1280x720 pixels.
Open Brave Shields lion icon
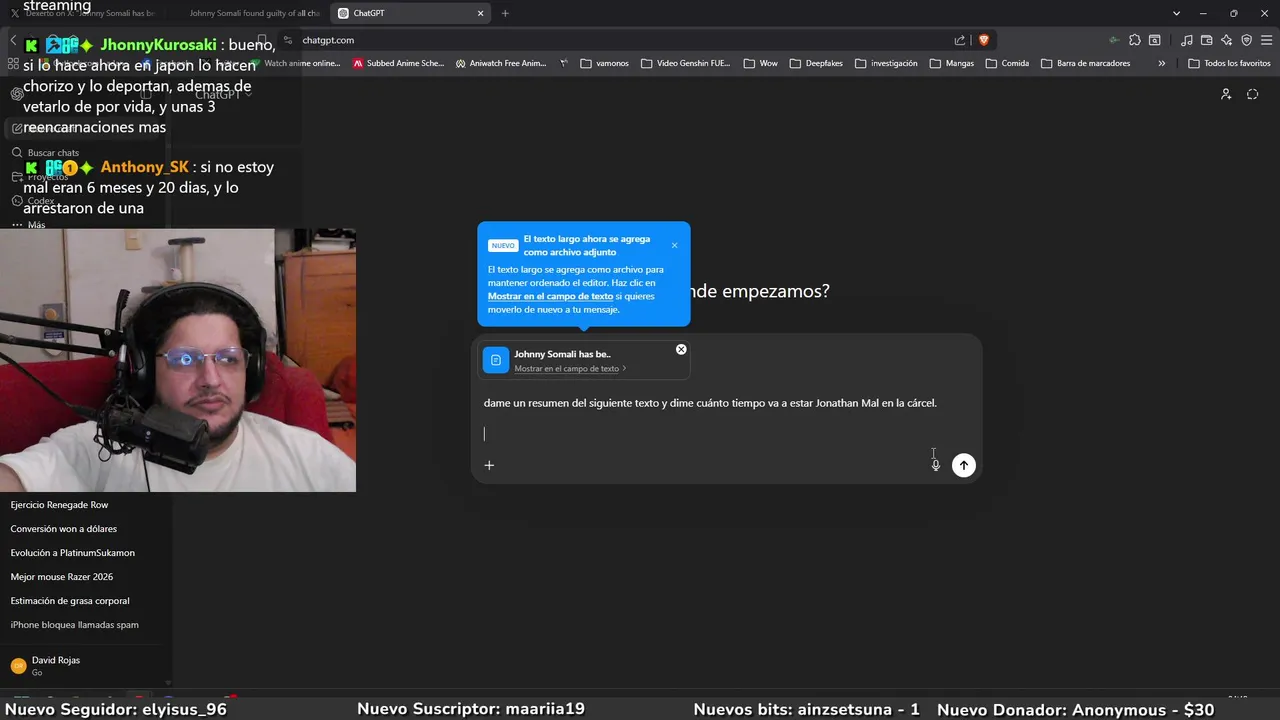[x=984, y=40]
